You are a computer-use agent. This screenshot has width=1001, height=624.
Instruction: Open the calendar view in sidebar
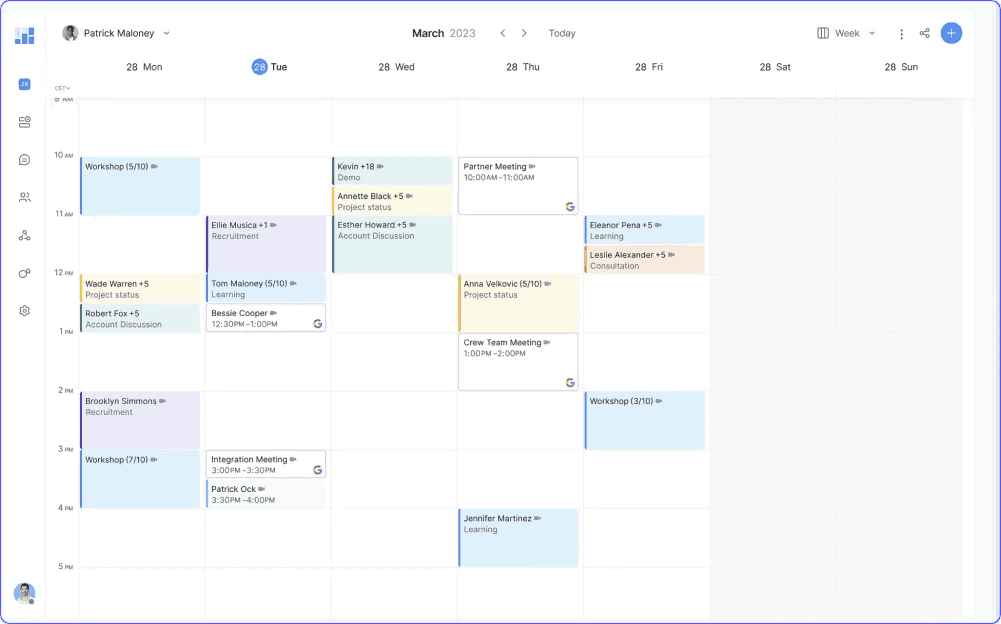point(24,84)
